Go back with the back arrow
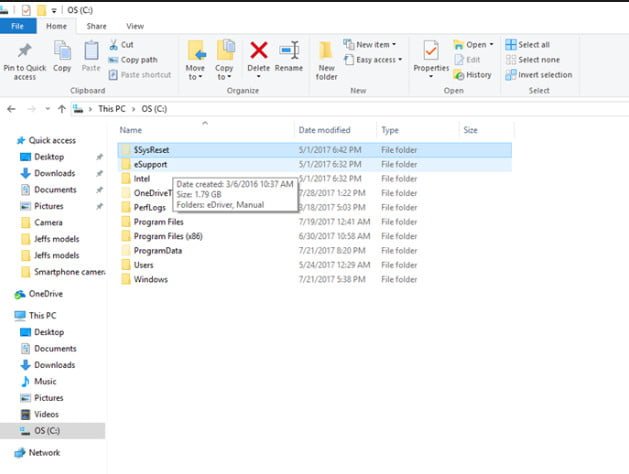 11,109
